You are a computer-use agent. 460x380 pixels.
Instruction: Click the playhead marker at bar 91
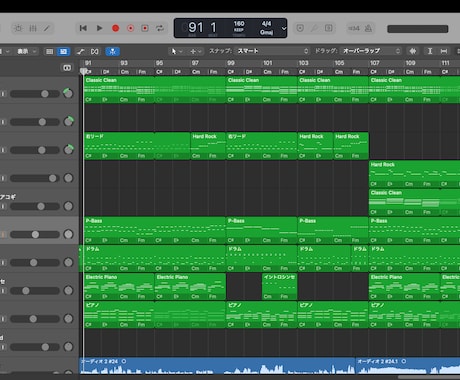tap(84, 71)
